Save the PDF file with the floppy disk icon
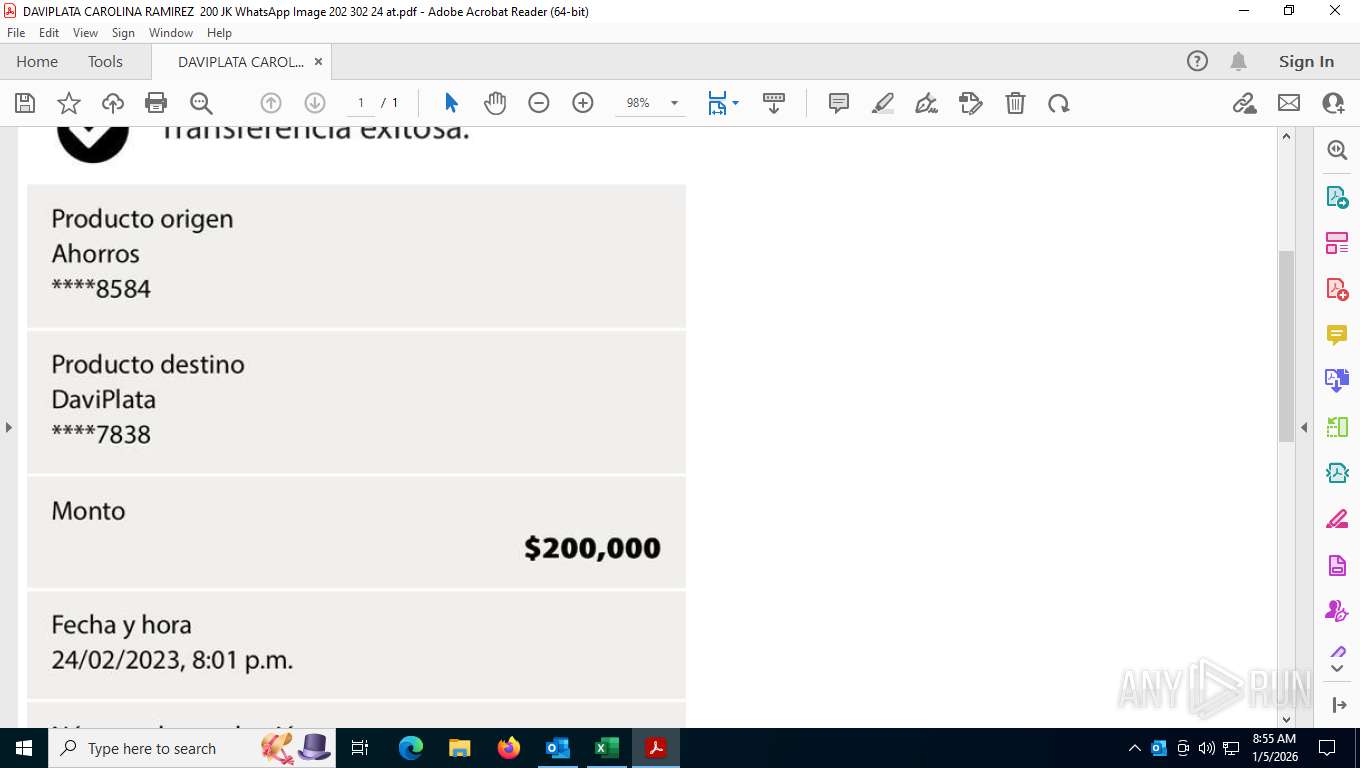The width and height of the screenshot is (1360, 768). coord(25,103)
